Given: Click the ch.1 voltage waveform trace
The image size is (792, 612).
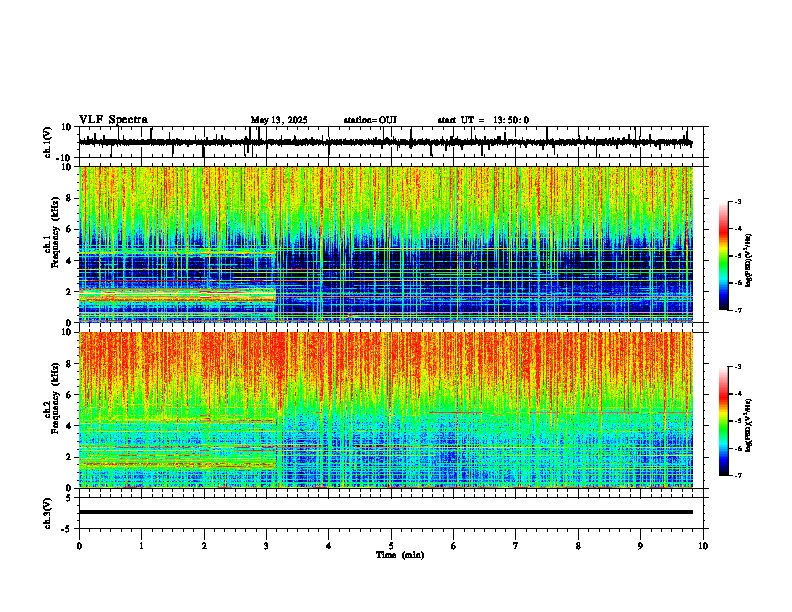Looking at the screenshot, I should tap(385, 142).
